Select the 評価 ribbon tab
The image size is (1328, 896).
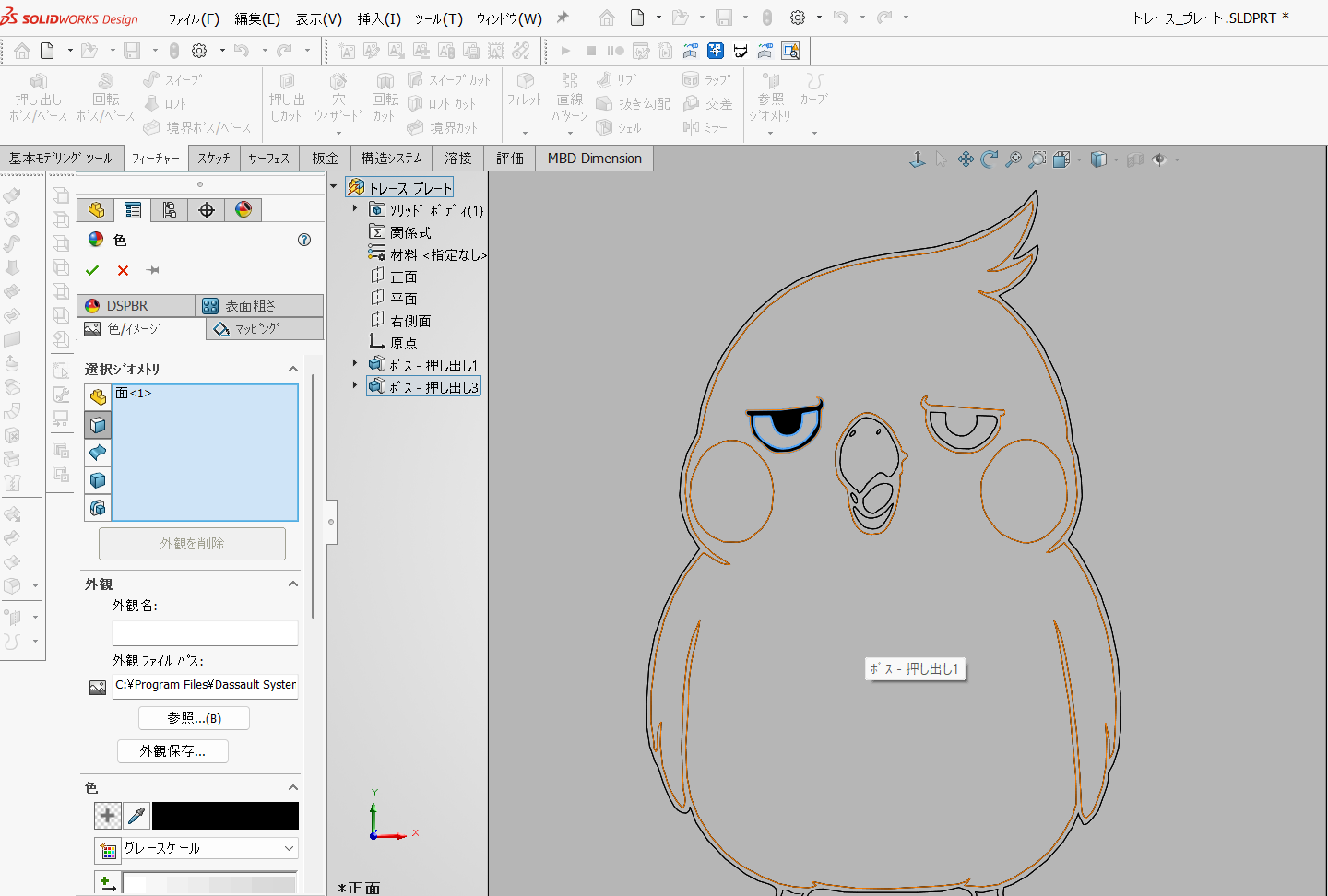510,159
